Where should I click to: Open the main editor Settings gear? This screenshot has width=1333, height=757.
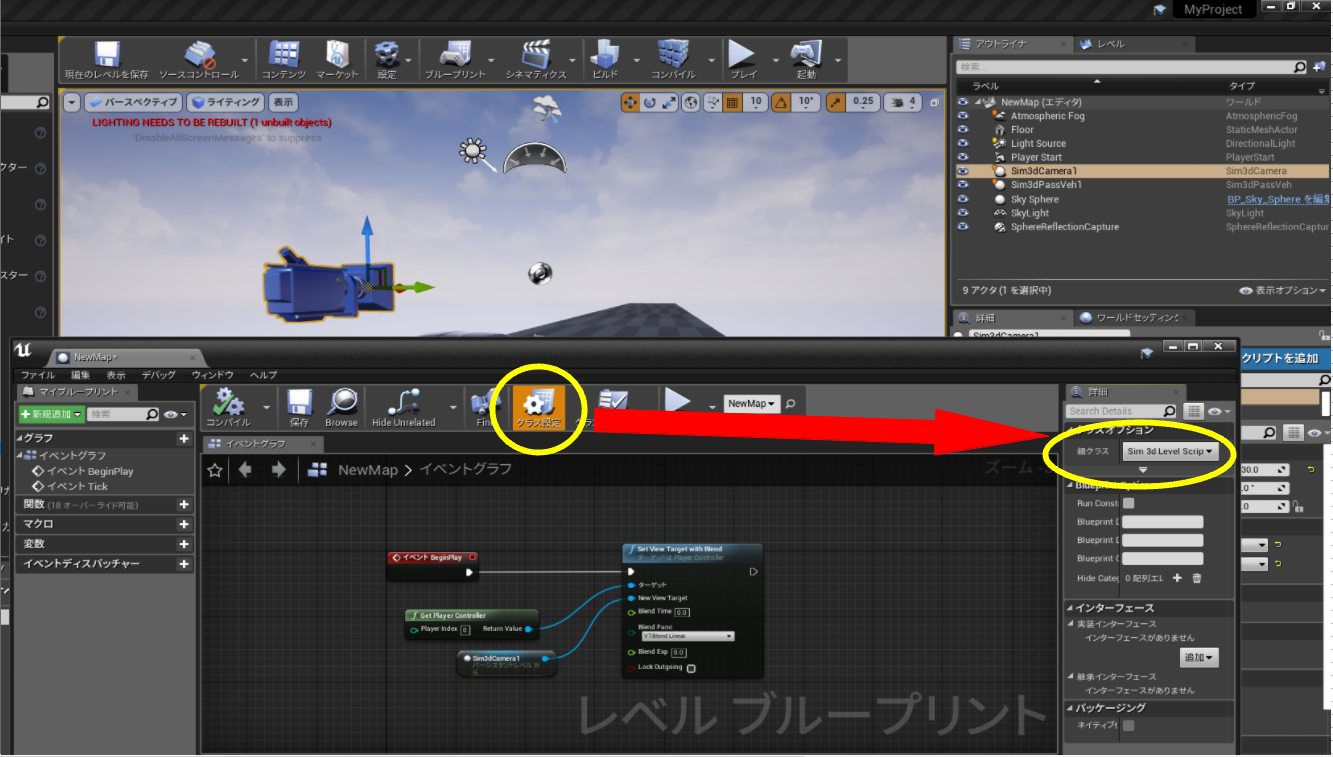(x=387, y=60)
